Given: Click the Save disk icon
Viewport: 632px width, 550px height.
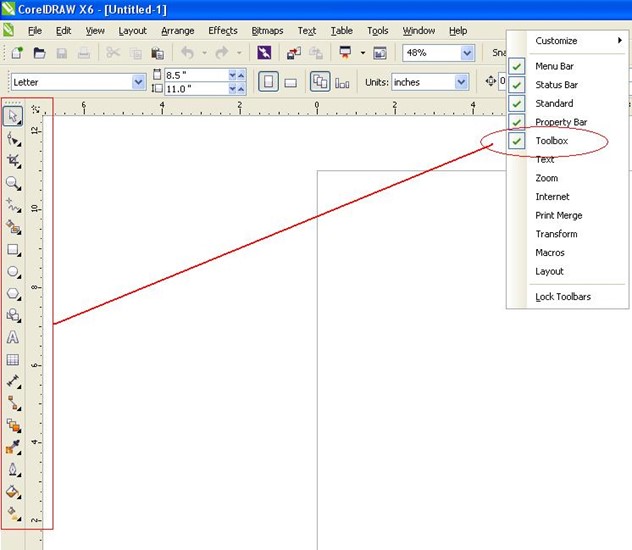Looking at the screenshot, I should (x=62, y=53).
